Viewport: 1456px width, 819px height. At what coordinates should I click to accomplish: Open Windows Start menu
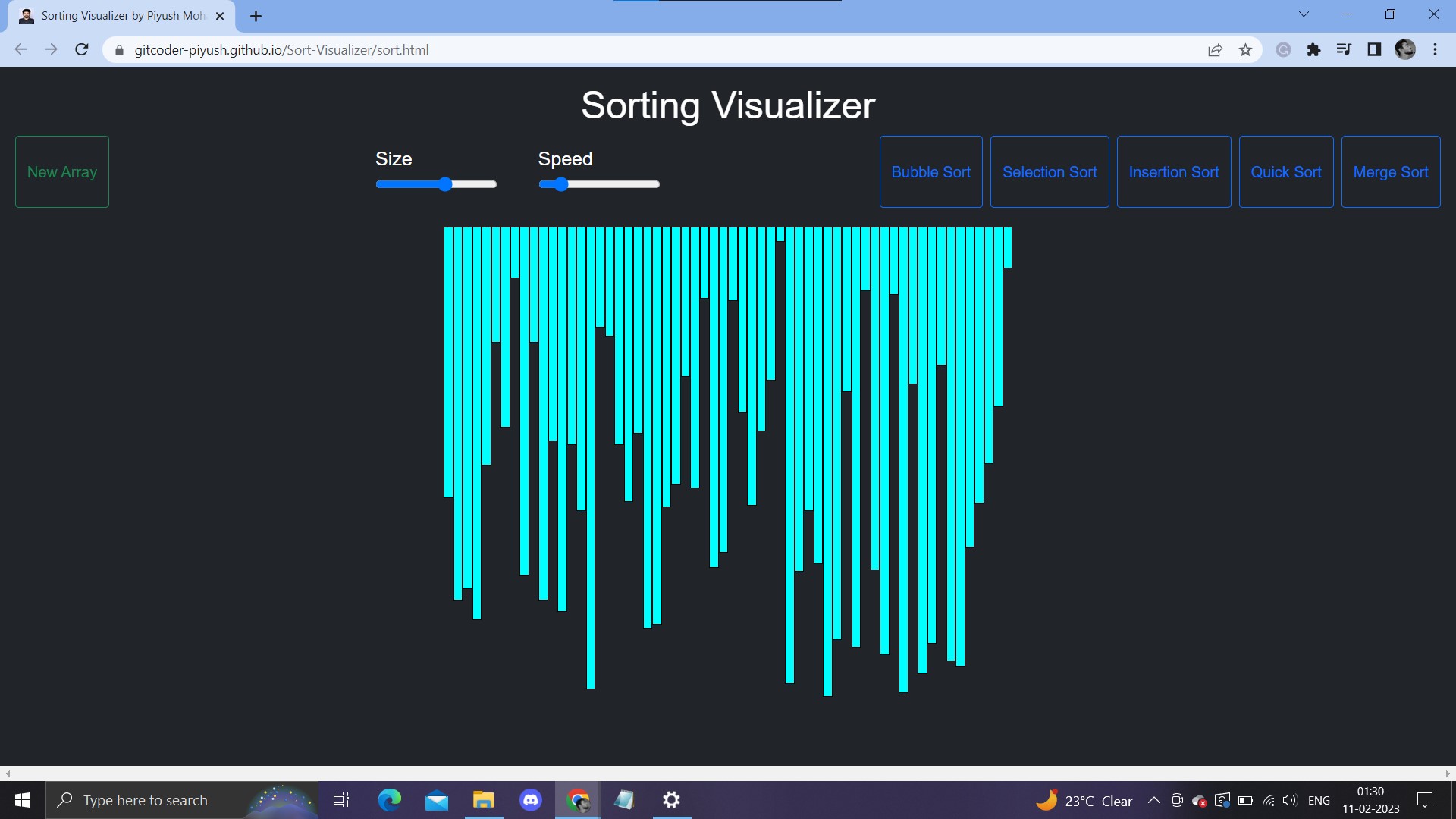click(23, 800)
